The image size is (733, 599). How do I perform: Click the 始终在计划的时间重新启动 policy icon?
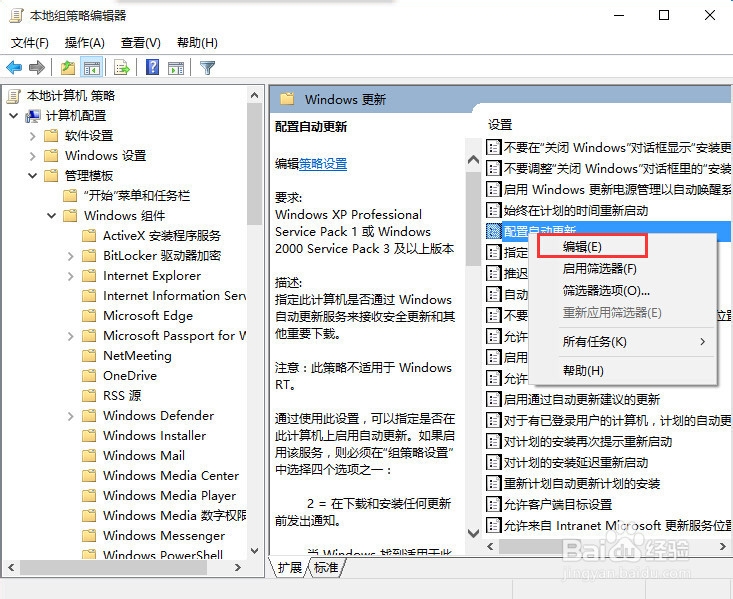coord(493,210)
